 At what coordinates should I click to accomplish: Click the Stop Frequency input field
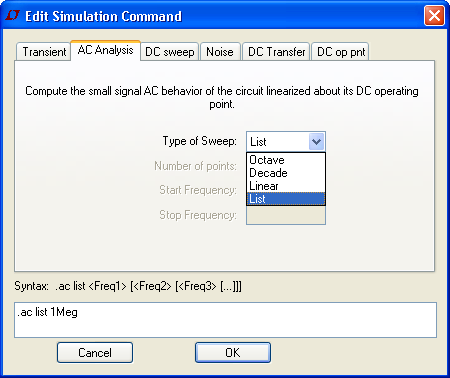point(286,215)
